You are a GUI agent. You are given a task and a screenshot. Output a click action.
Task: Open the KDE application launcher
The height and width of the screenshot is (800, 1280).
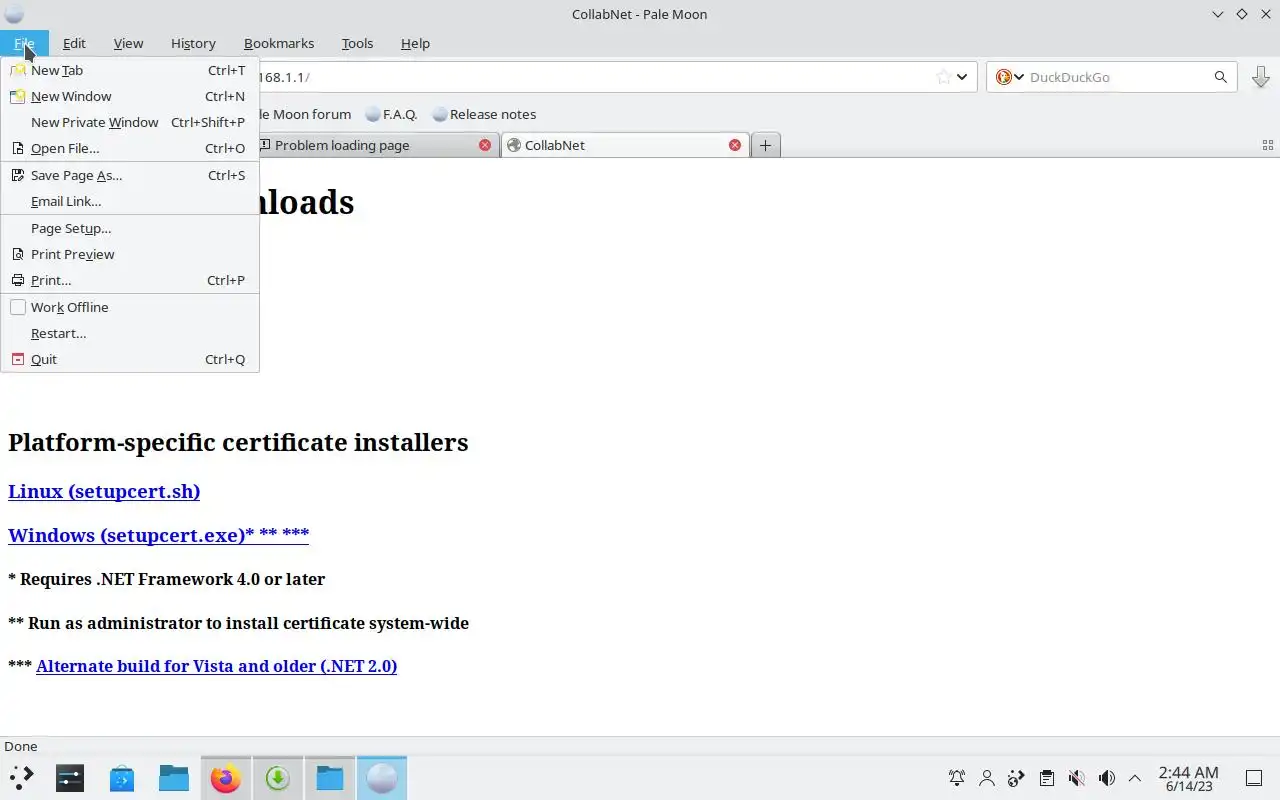point(21,778)
